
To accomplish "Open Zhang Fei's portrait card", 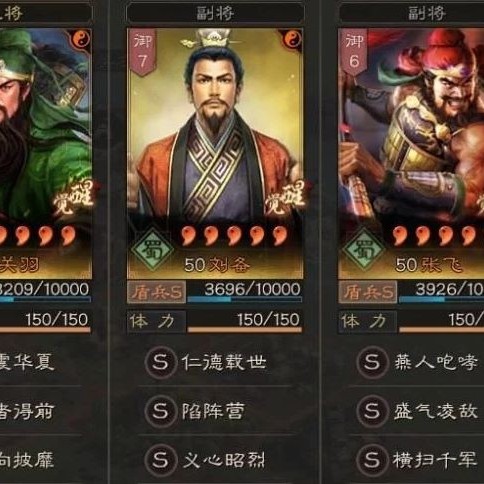I will (411, 153).
